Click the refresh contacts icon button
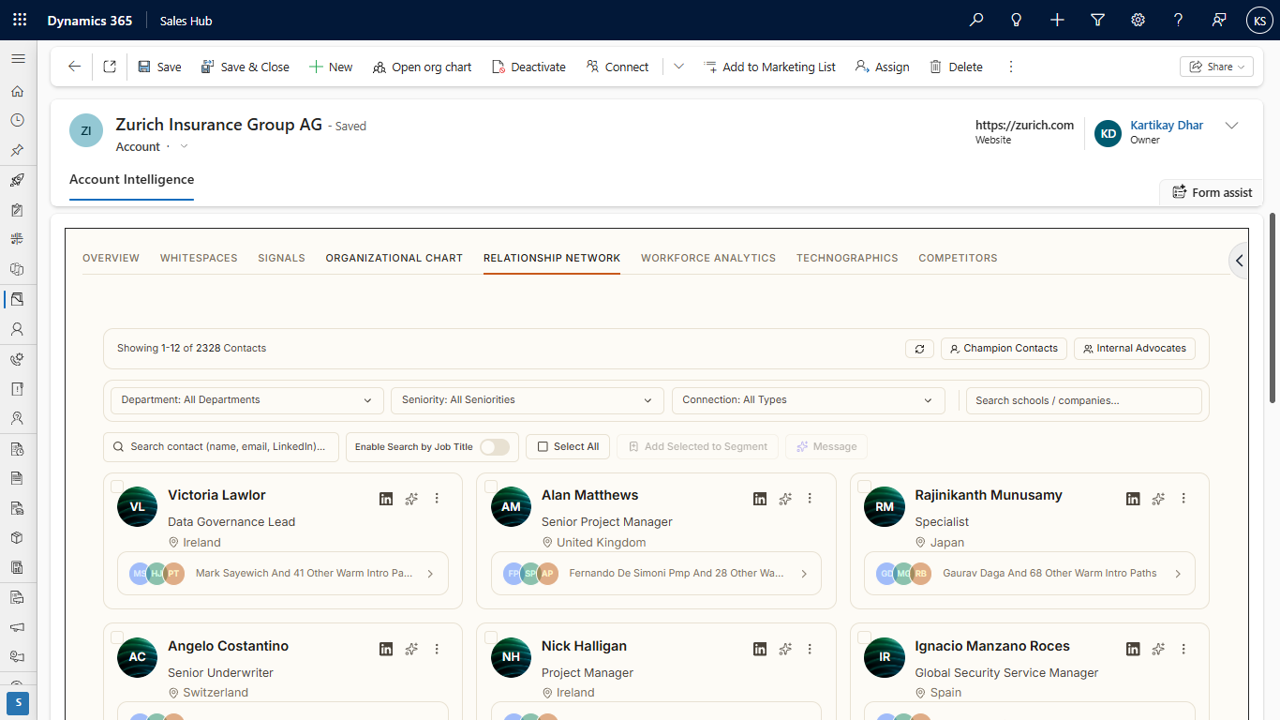The height and width of the screenshot is (720, 1280). [x=920, y=349]
